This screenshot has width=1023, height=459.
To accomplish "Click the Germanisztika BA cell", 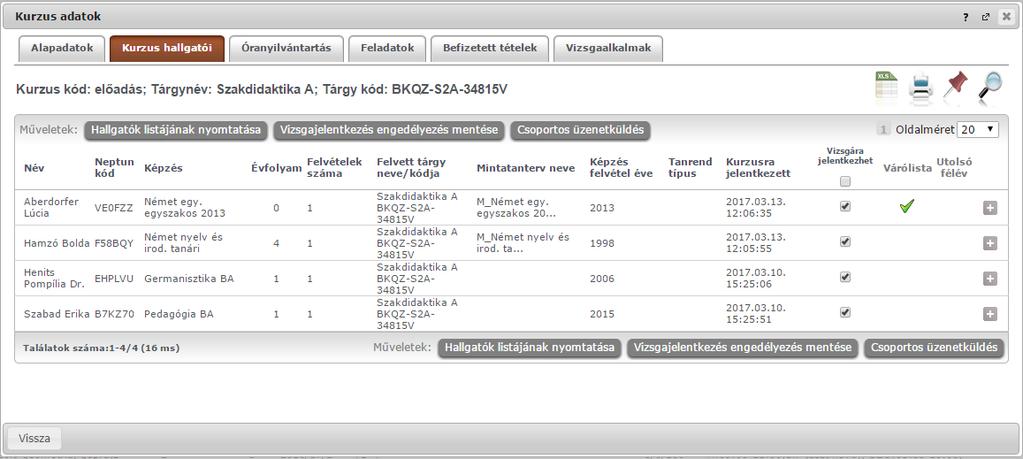I will (189, 278).
